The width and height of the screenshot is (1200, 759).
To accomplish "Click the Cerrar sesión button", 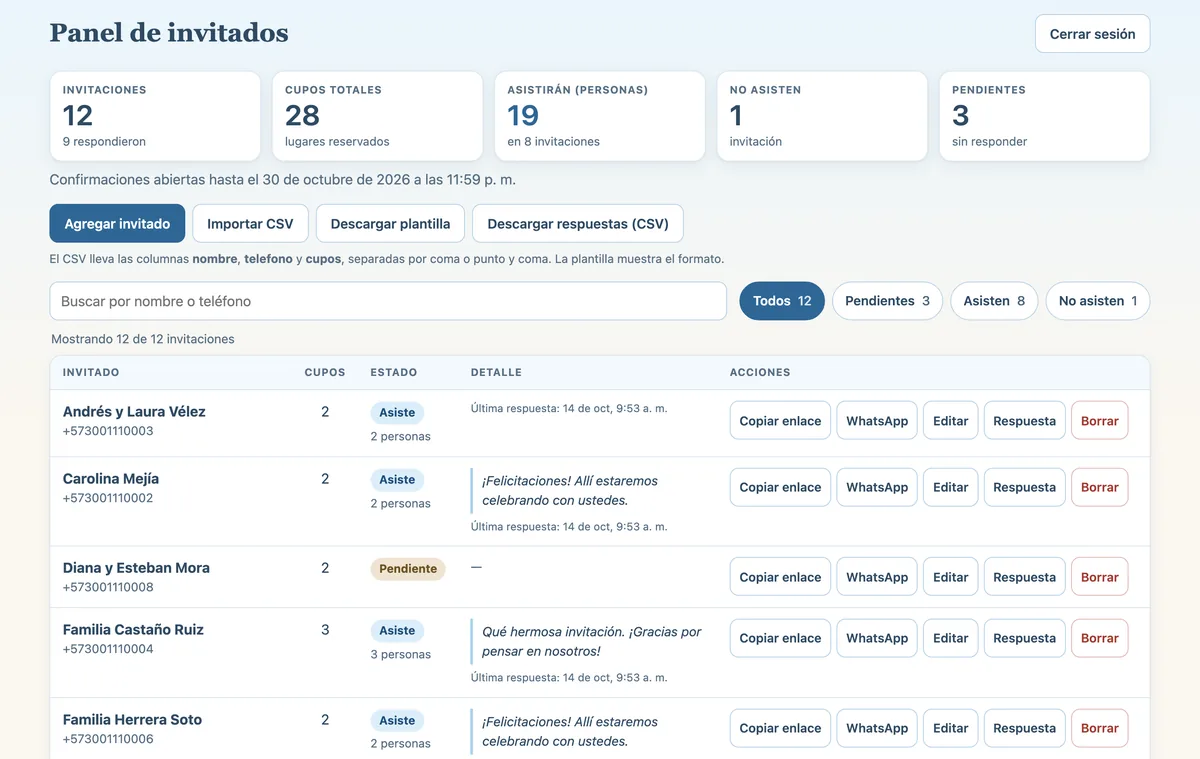I will [x=1092, y=34].
